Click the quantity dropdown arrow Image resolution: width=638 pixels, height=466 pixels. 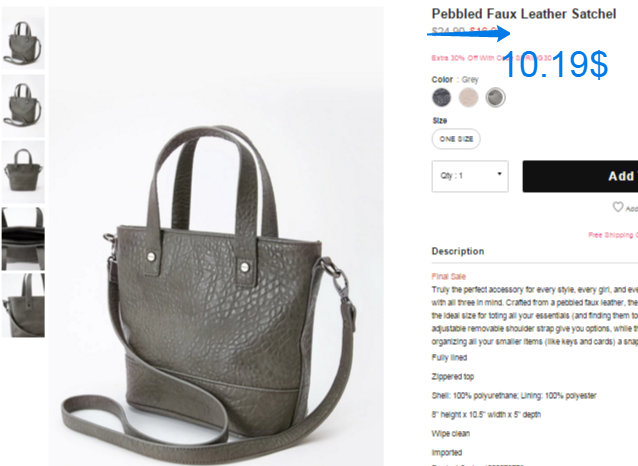click(x=499, y=174)
